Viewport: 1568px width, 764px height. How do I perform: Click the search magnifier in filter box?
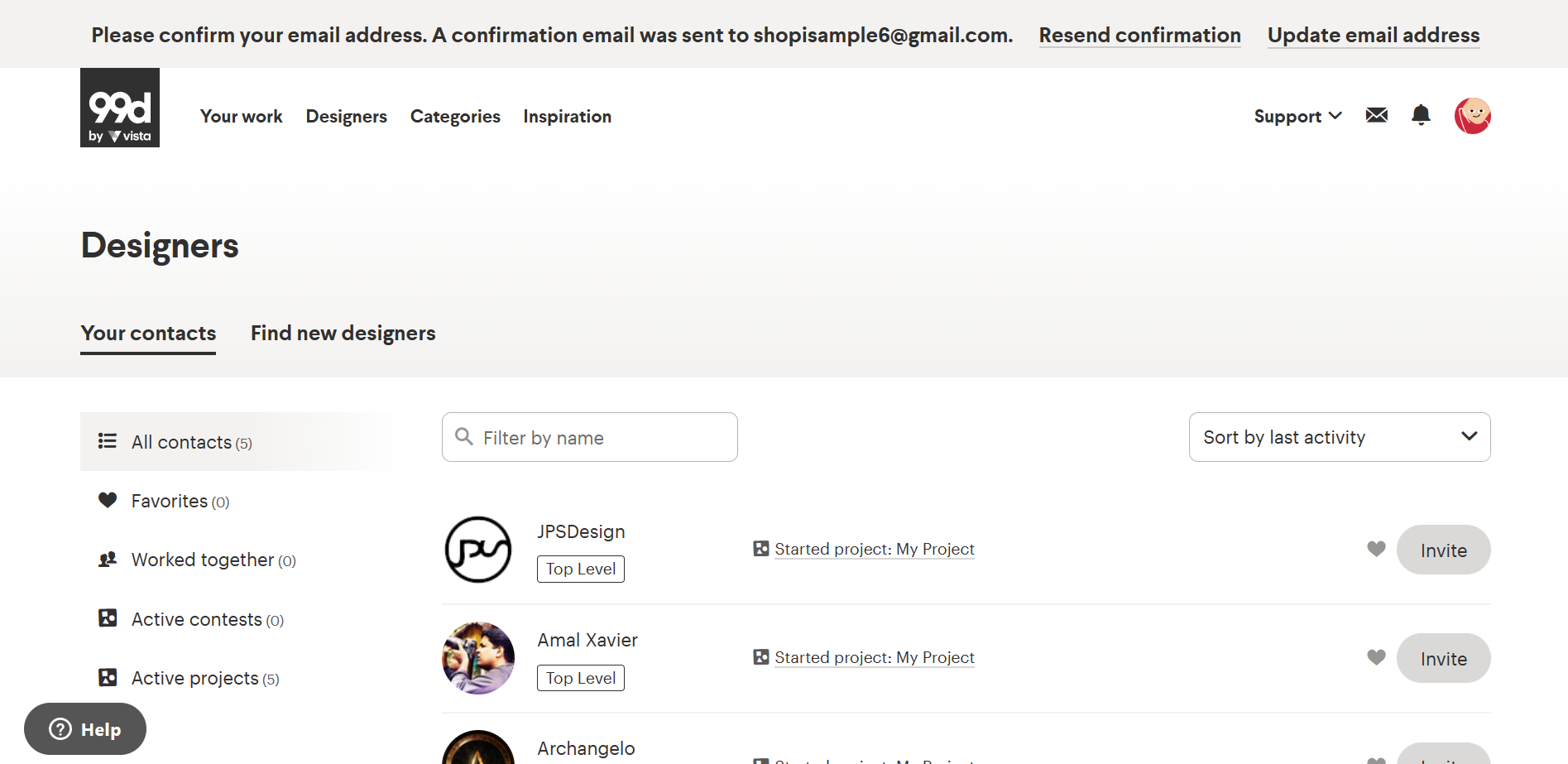click(464, 436)
